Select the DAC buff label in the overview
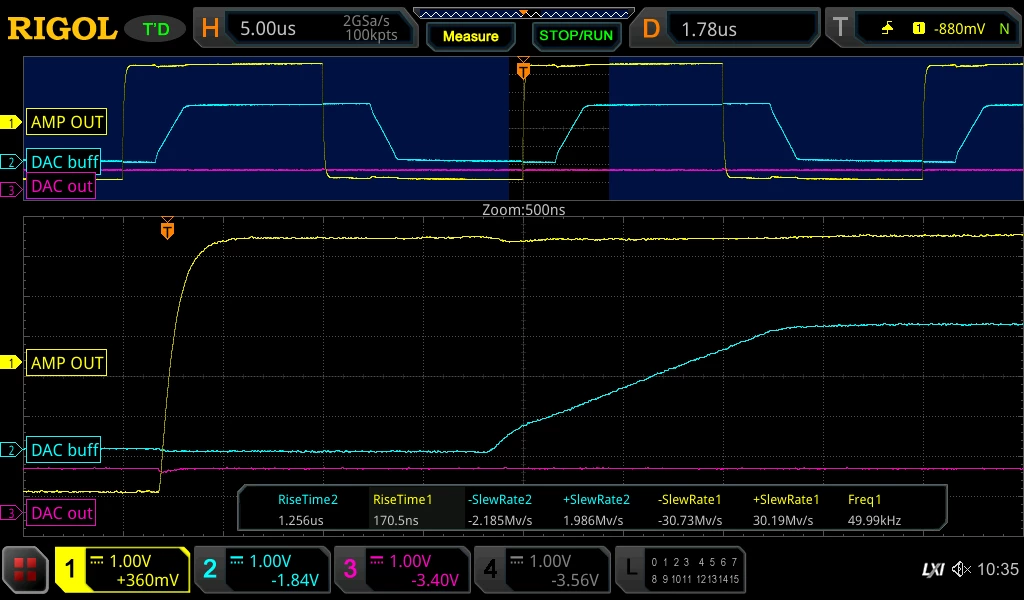The height and width of the screenshot is (600, 1024). click(x=63, y=161)
